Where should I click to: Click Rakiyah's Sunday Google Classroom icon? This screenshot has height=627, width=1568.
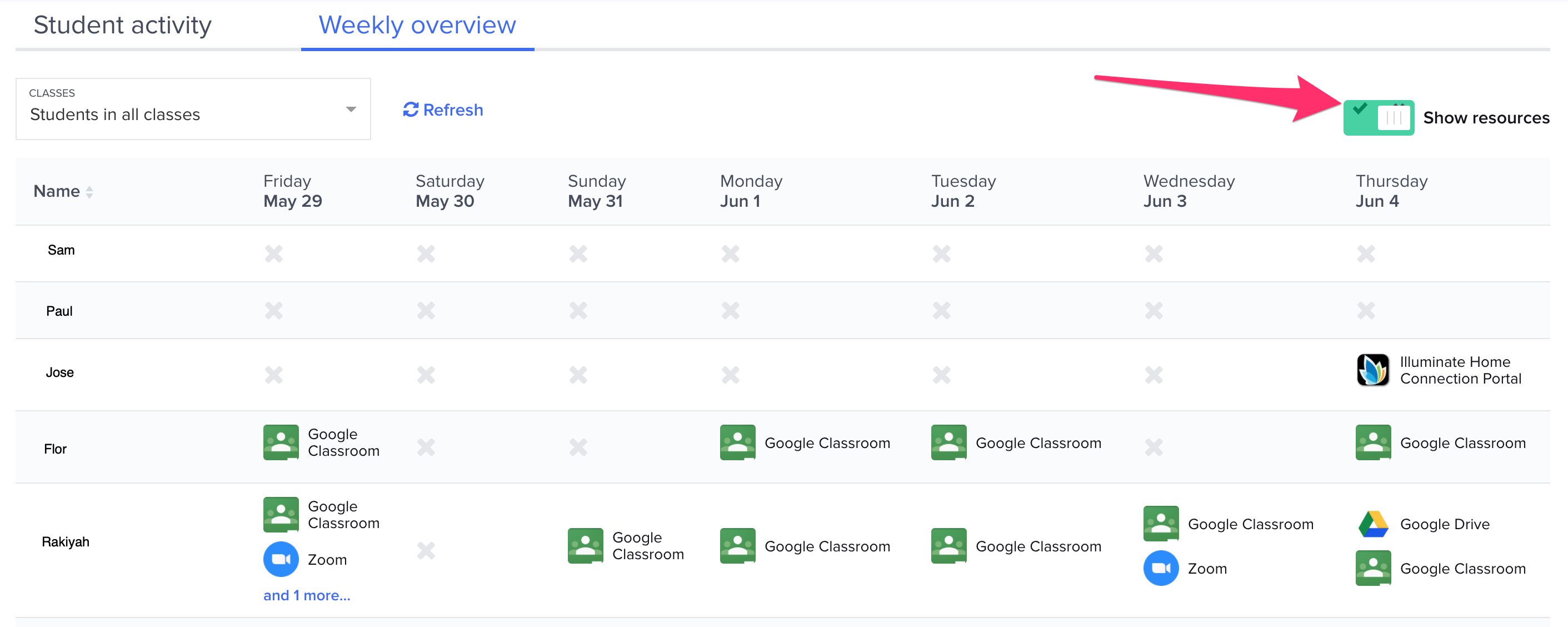585,546
